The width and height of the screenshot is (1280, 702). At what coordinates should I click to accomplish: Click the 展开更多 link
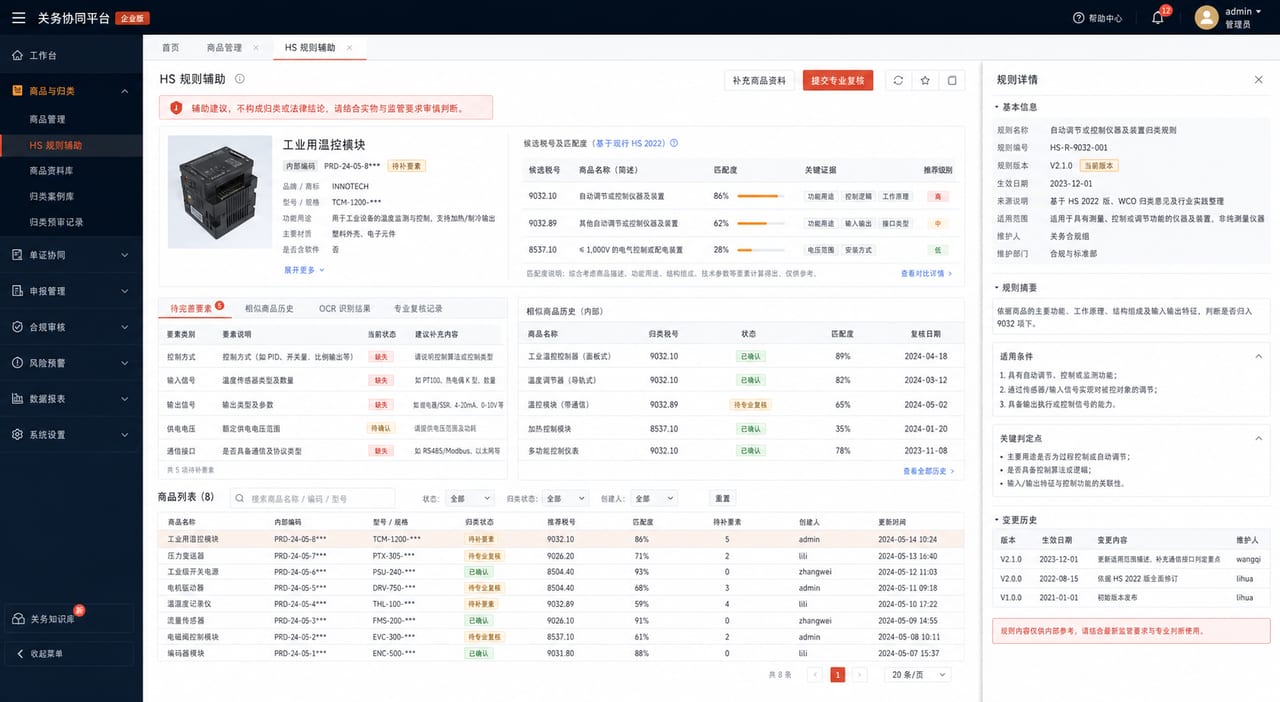pyautogui.click(x=304, y=270)
